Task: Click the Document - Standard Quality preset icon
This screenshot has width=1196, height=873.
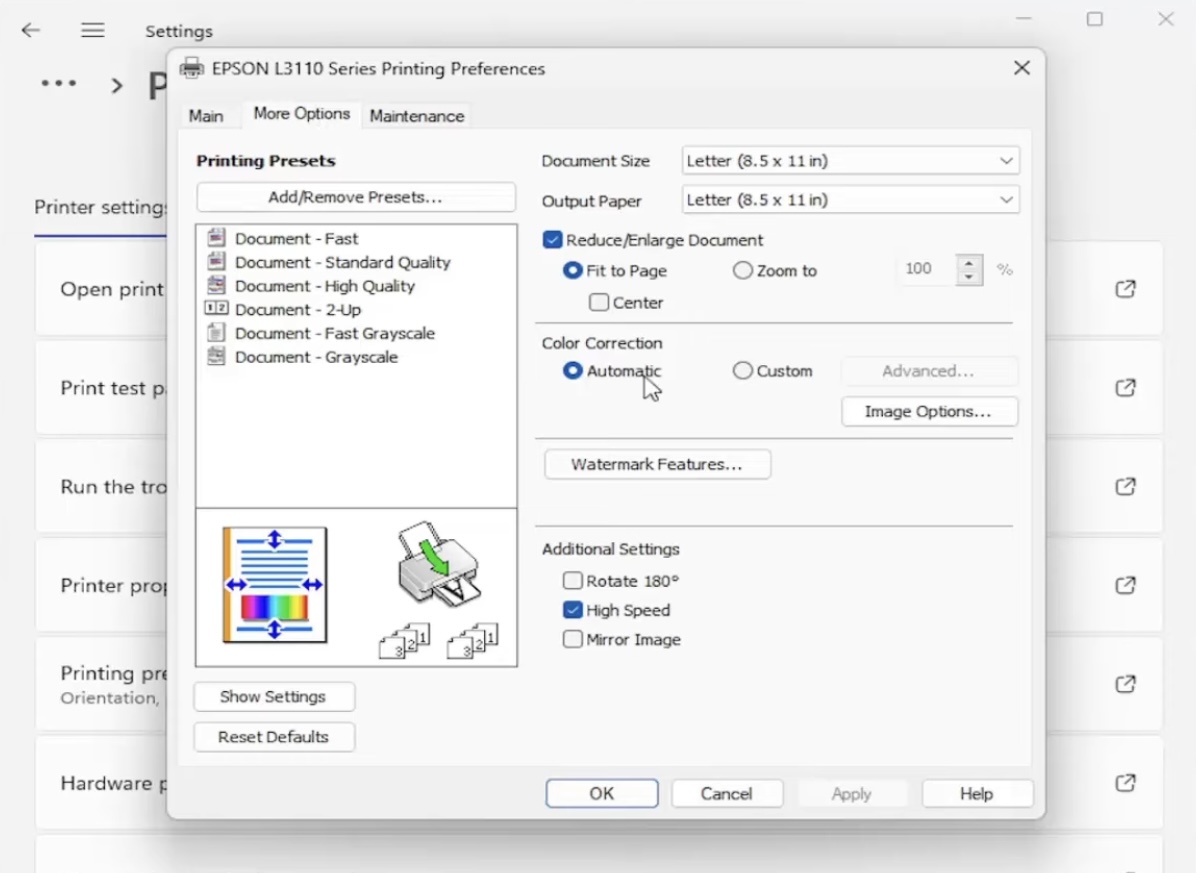Action: [x=217, y=262]
